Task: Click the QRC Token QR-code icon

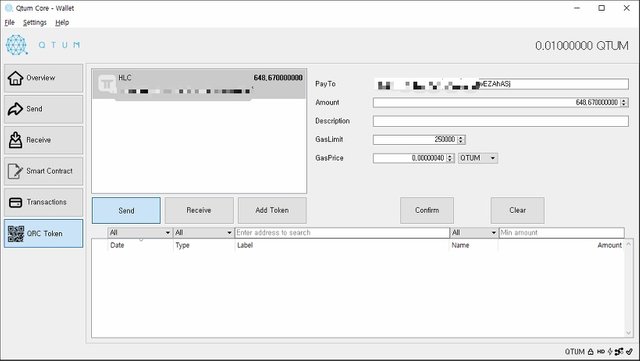Action: 16,234
